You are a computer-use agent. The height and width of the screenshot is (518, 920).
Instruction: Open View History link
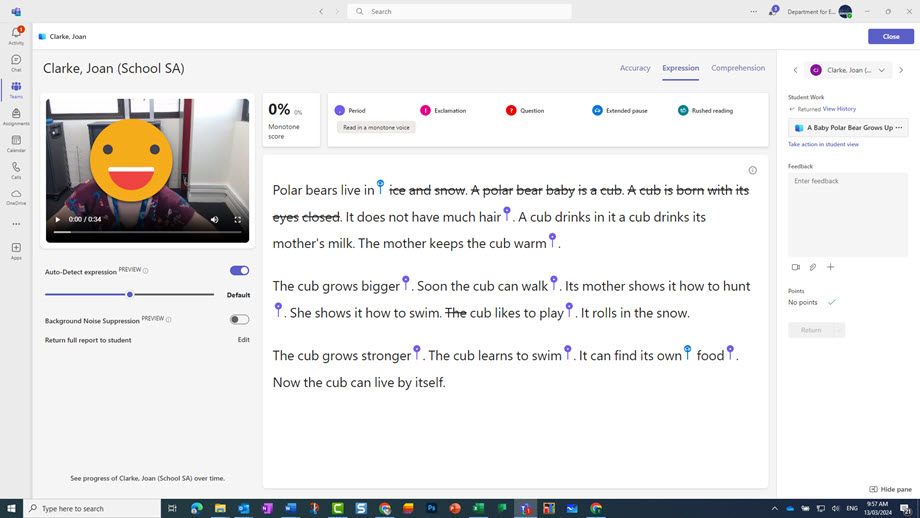point(839,109)
